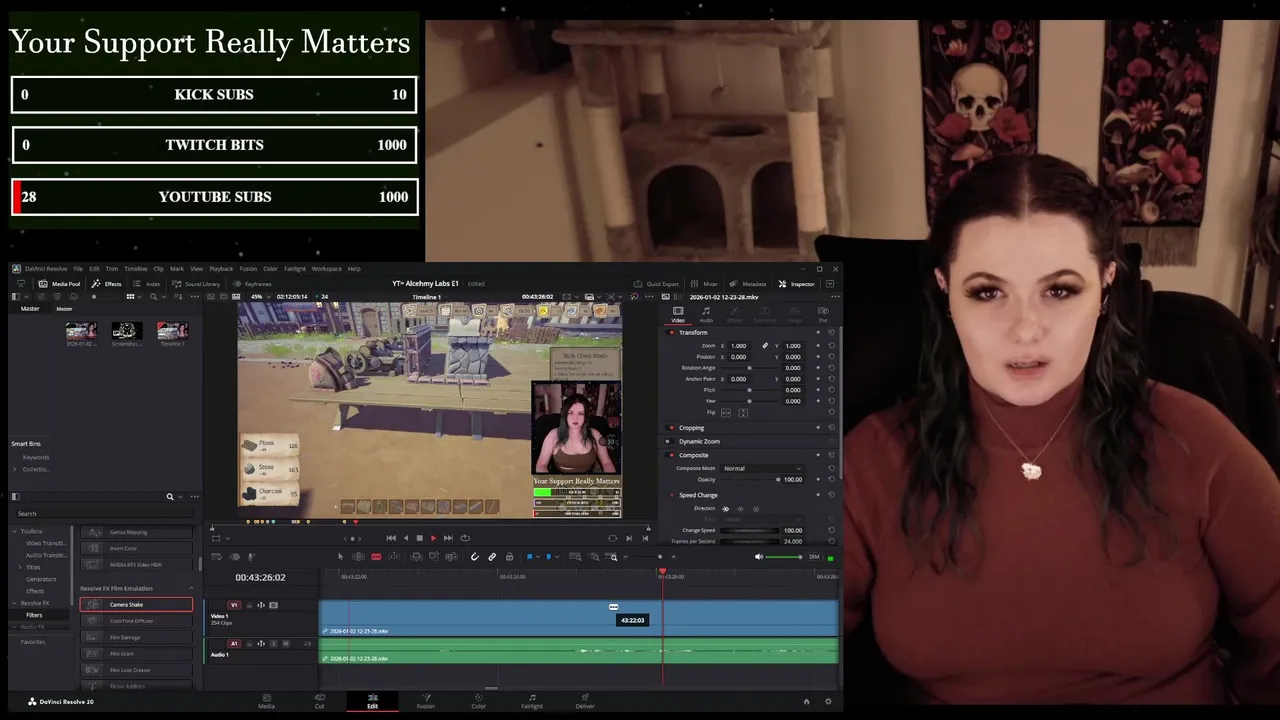This screenshot has height=720, width=1280.
Task: Switch to the Cut page
Action: tap(319, 700)
